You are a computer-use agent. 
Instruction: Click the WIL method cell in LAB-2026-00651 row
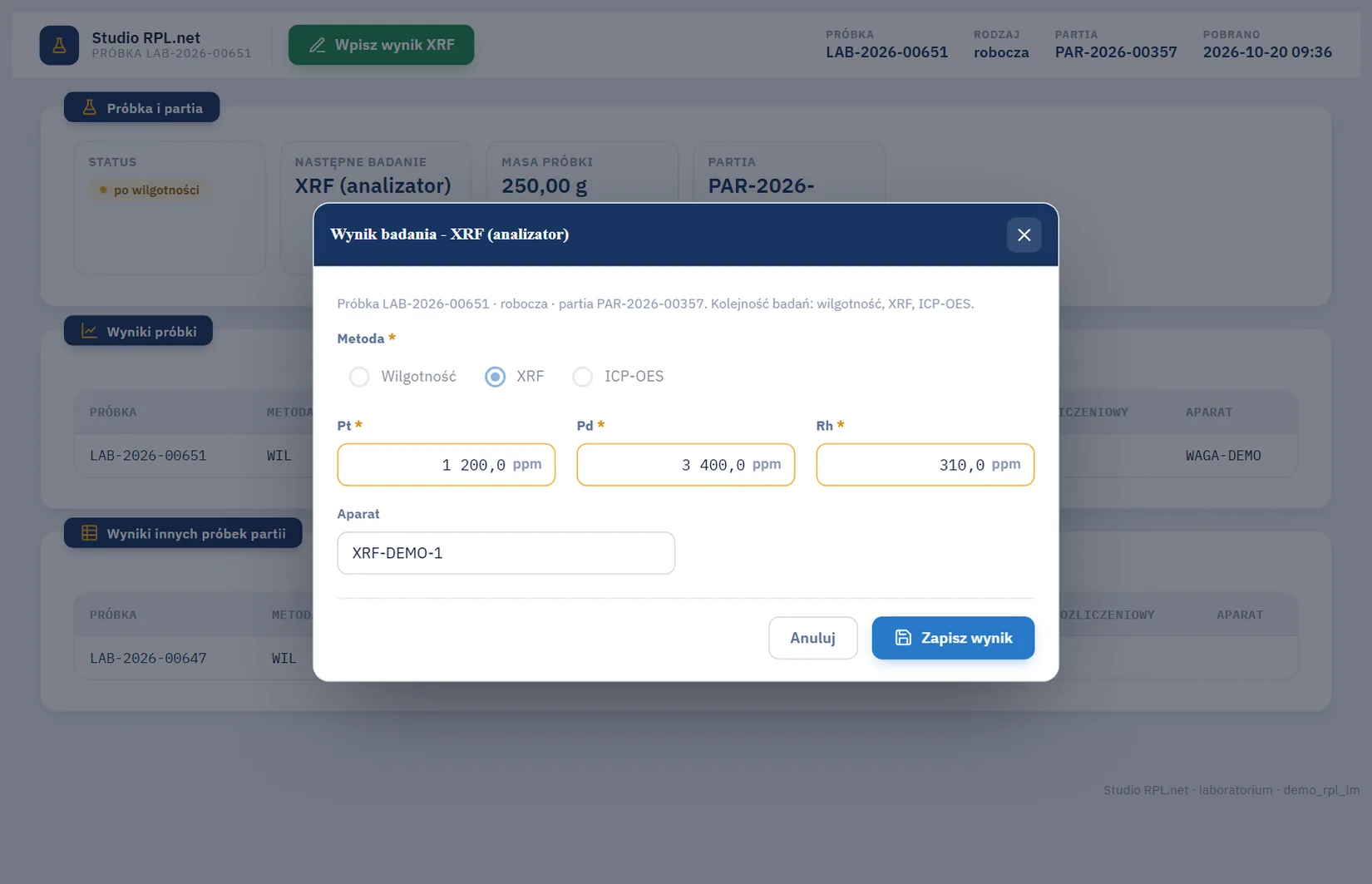[x=279, y=456]
